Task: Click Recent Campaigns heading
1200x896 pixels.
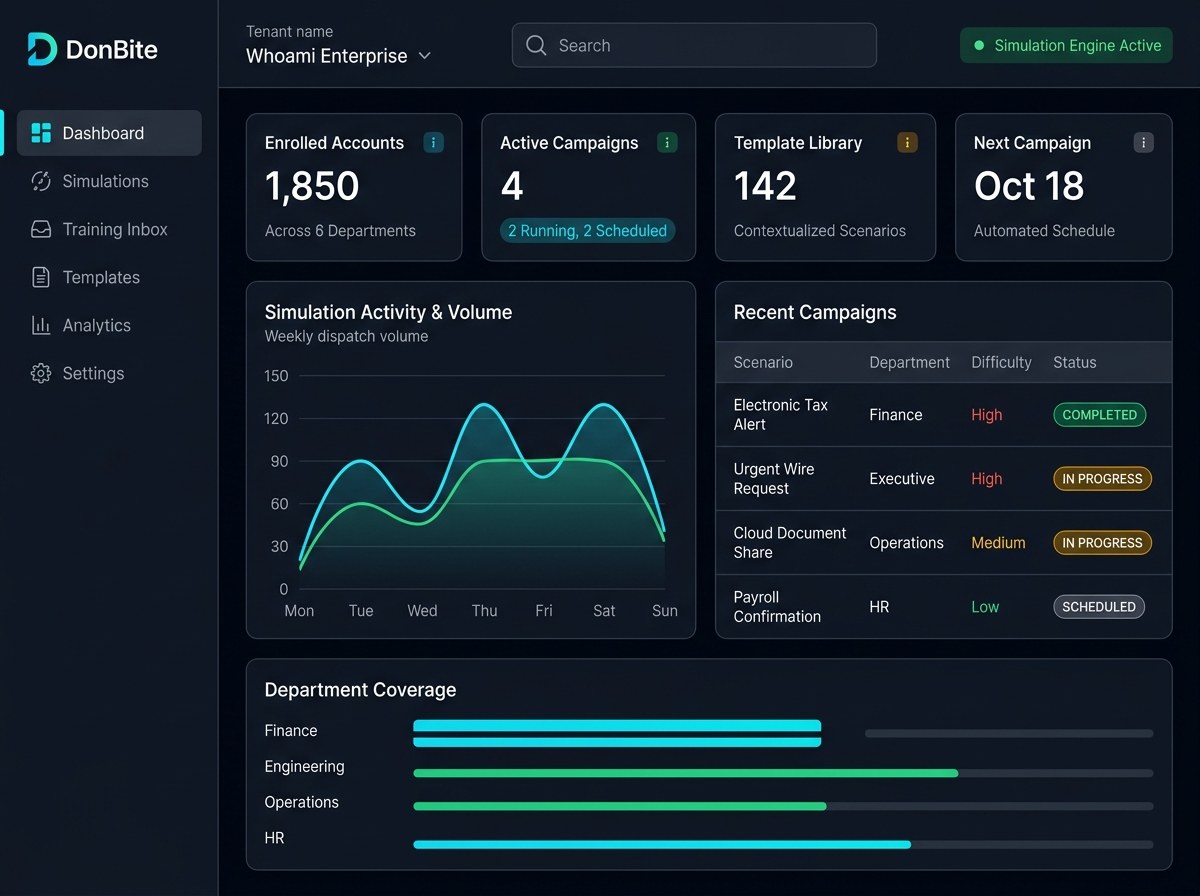Action: pyautogui.click(x=815, y=312)
